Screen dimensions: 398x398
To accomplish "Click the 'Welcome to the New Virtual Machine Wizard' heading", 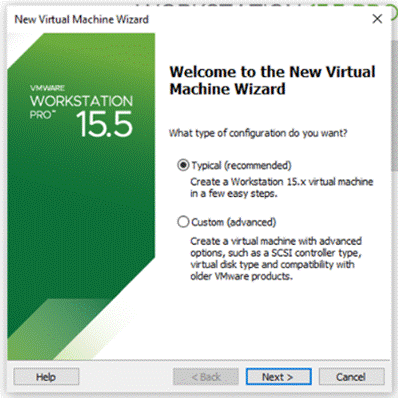I will coord(272,80).
